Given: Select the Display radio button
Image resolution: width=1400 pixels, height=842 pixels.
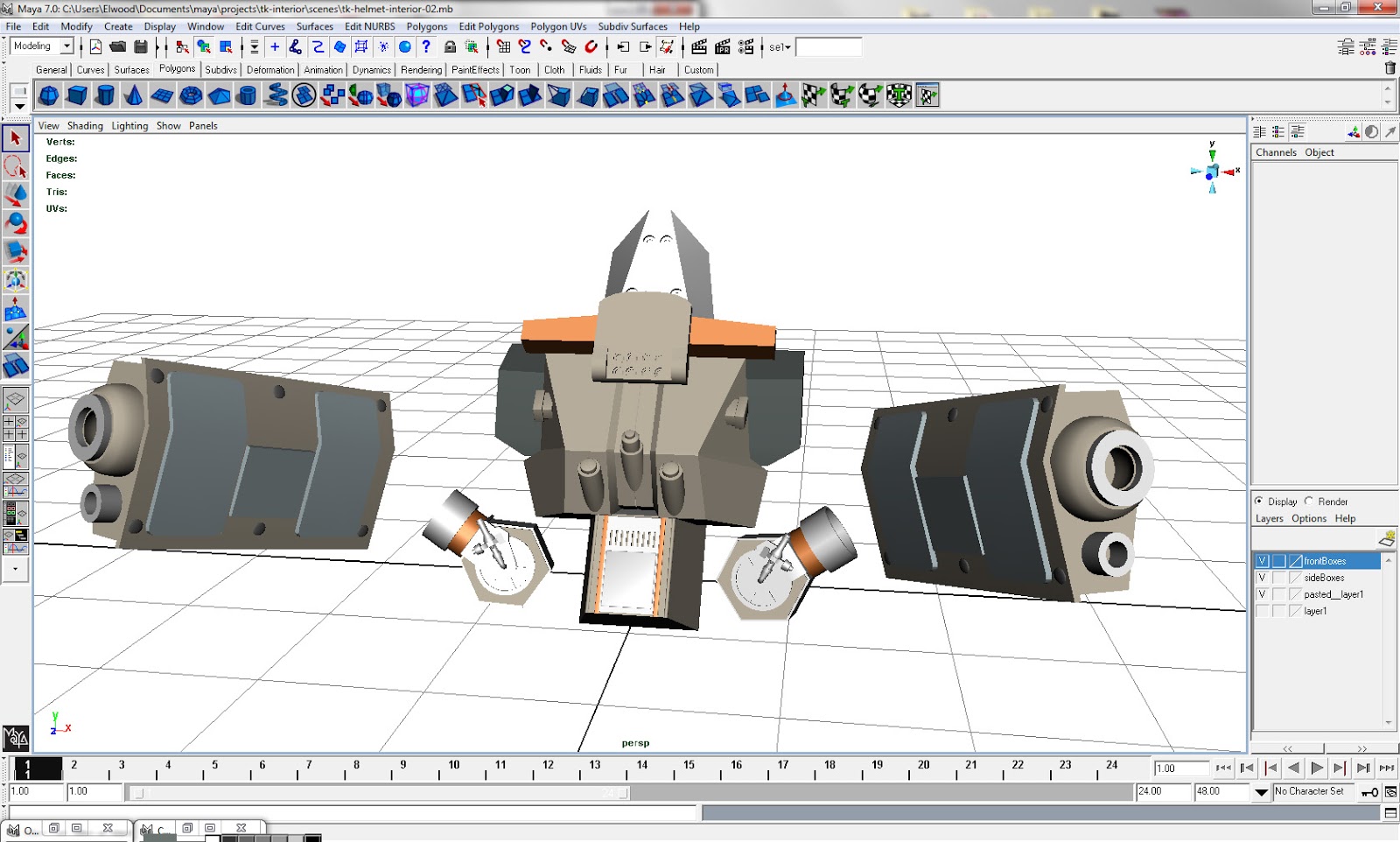Looking at the screenshot, I should pyautogui.click(x=1259, y=502).
